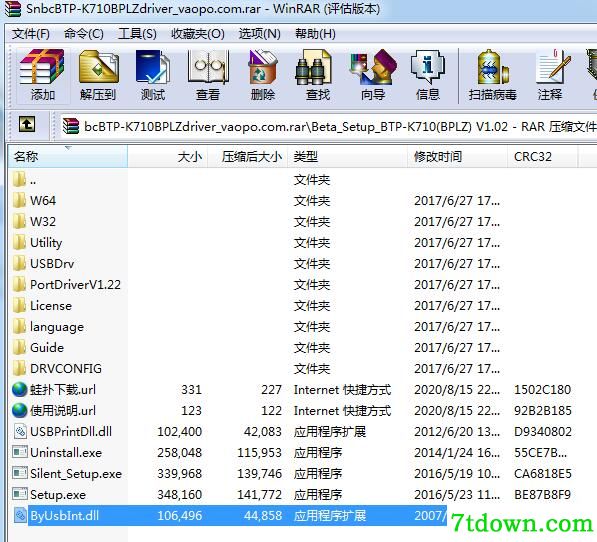Click the WinRAR title bar books icon

(x=13, y=9)
